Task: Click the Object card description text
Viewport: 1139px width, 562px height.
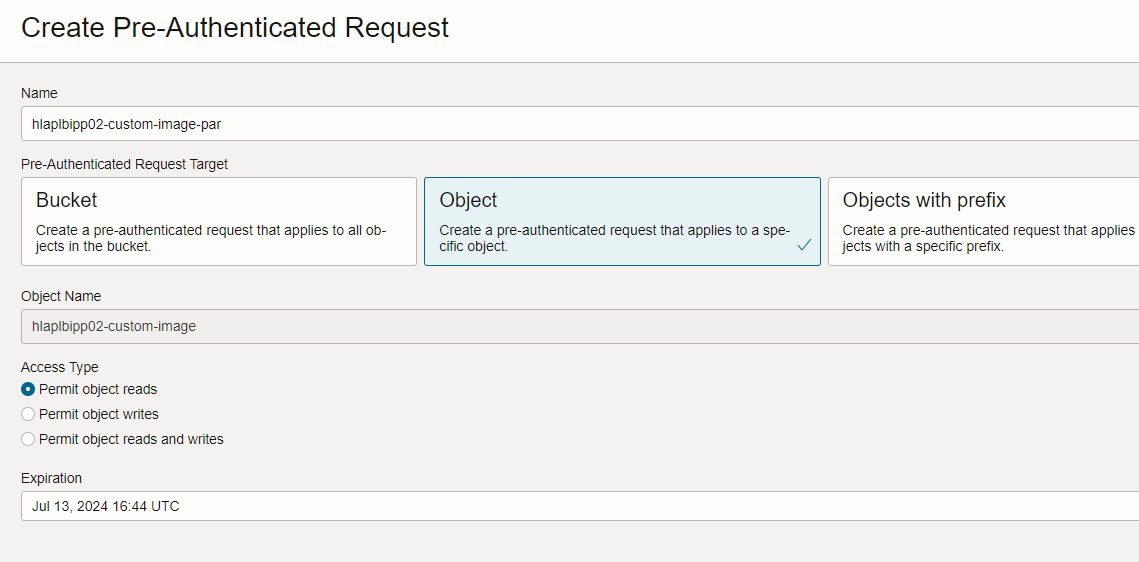Action: click(x=614, y=238)
